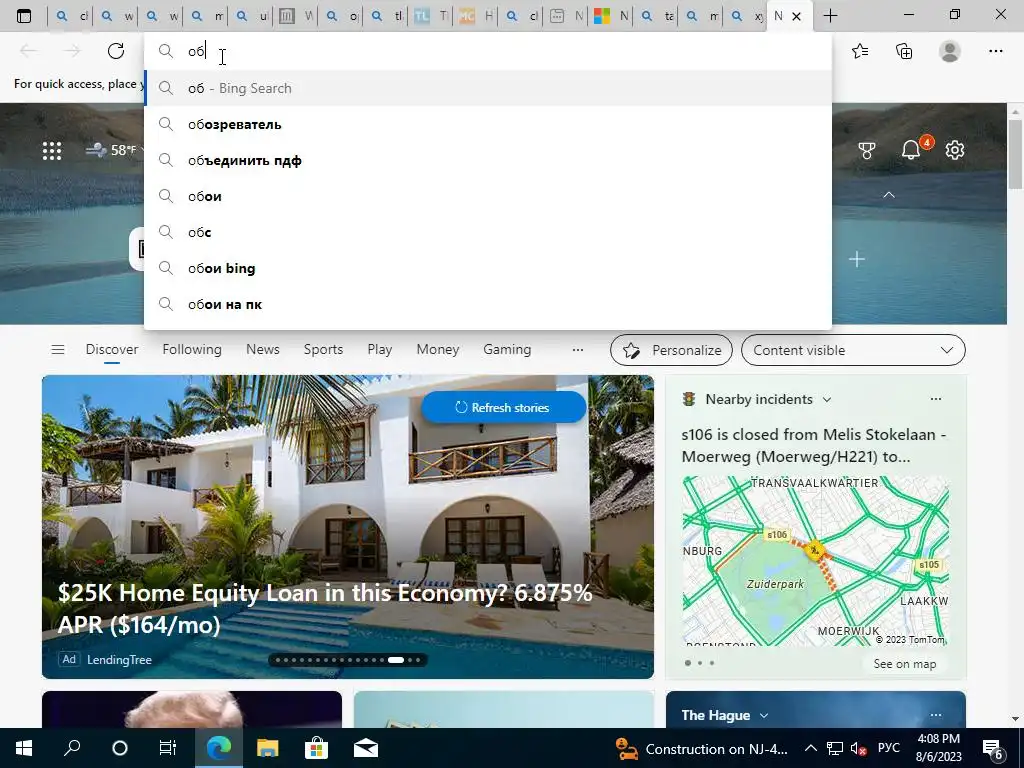The width and height of the screenshot is (1024, 768).
Task: Show more feed categories via ellipsis
Action: tap(577, 350)
